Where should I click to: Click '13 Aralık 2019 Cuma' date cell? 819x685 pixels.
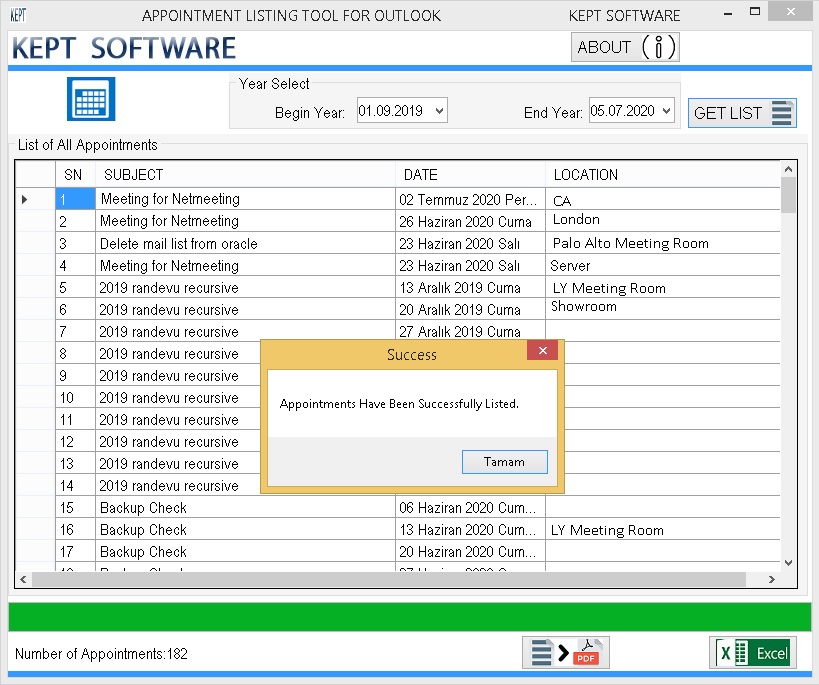(471, 287)
